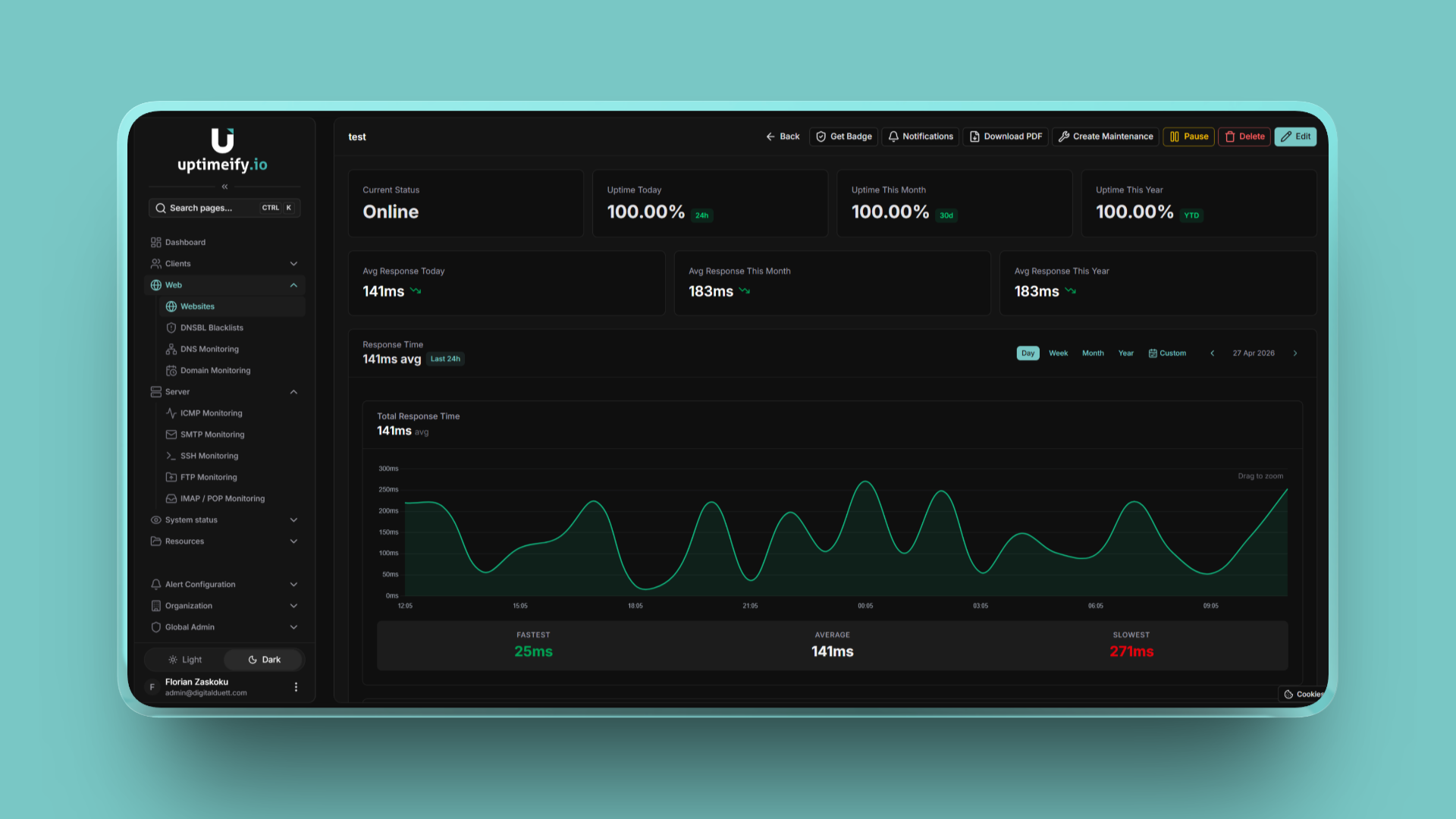The width and height of the screenshot is (1456, 819).
Task: Switch response time view to Week
Action: point(1058,353)
